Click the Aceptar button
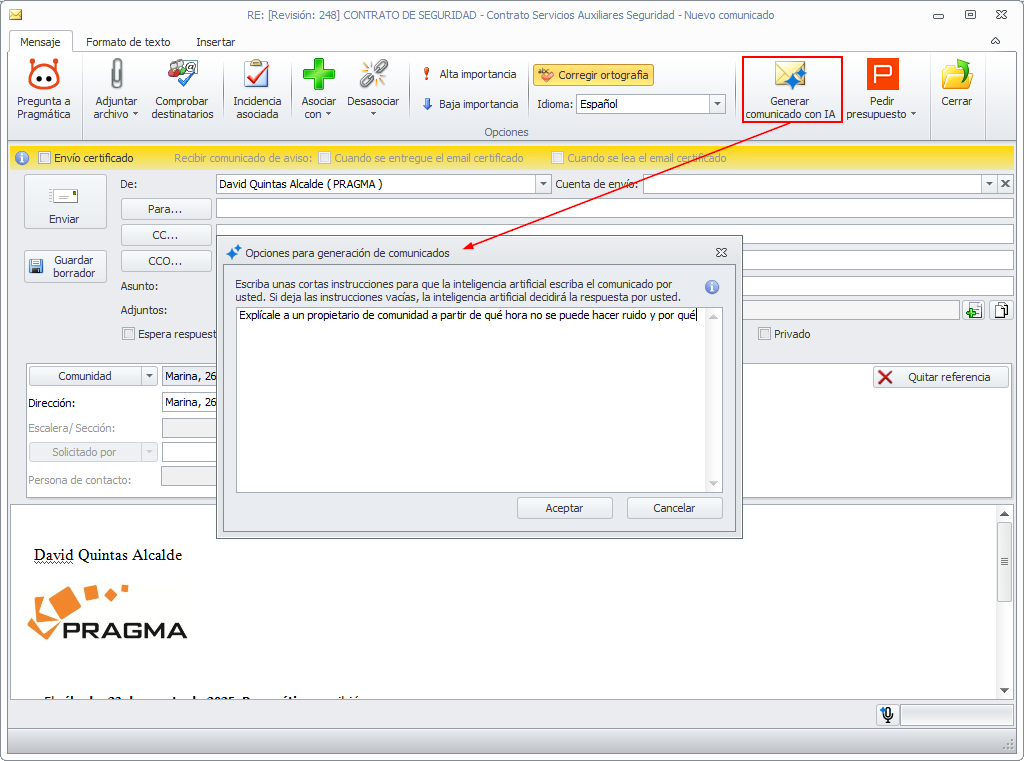The image size is (1024, 761). (564, 508)
